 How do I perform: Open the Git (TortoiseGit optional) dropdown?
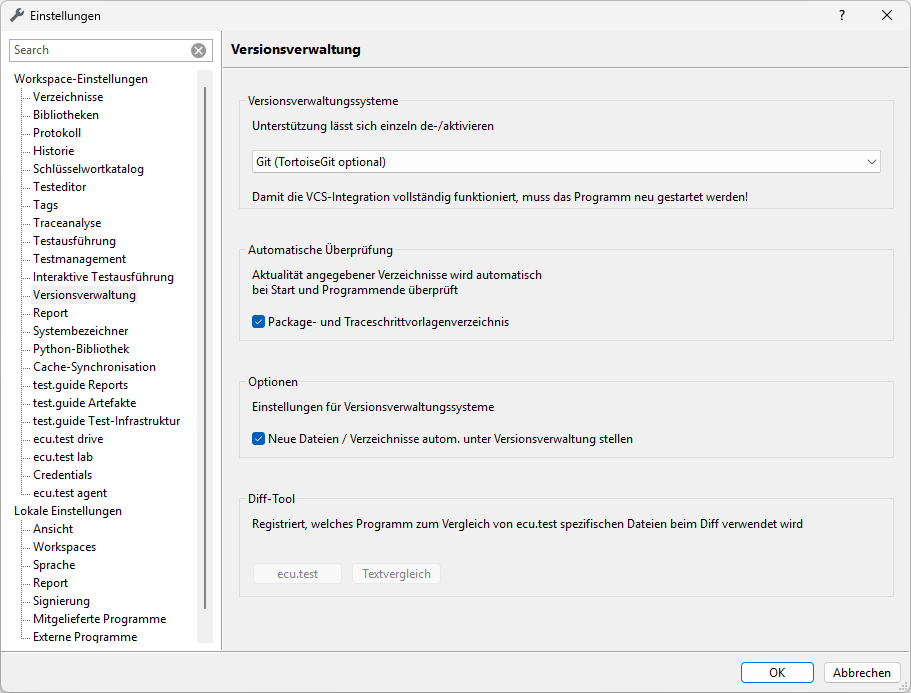(566, 162)
